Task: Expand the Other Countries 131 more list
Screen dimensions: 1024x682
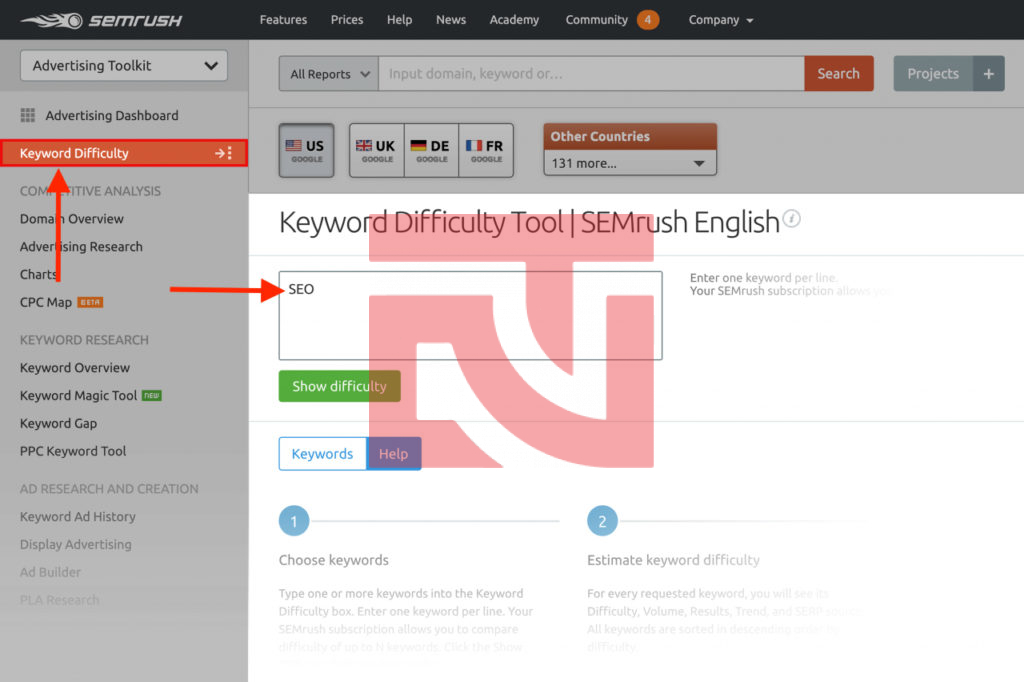Action: (x=630, y=163)
